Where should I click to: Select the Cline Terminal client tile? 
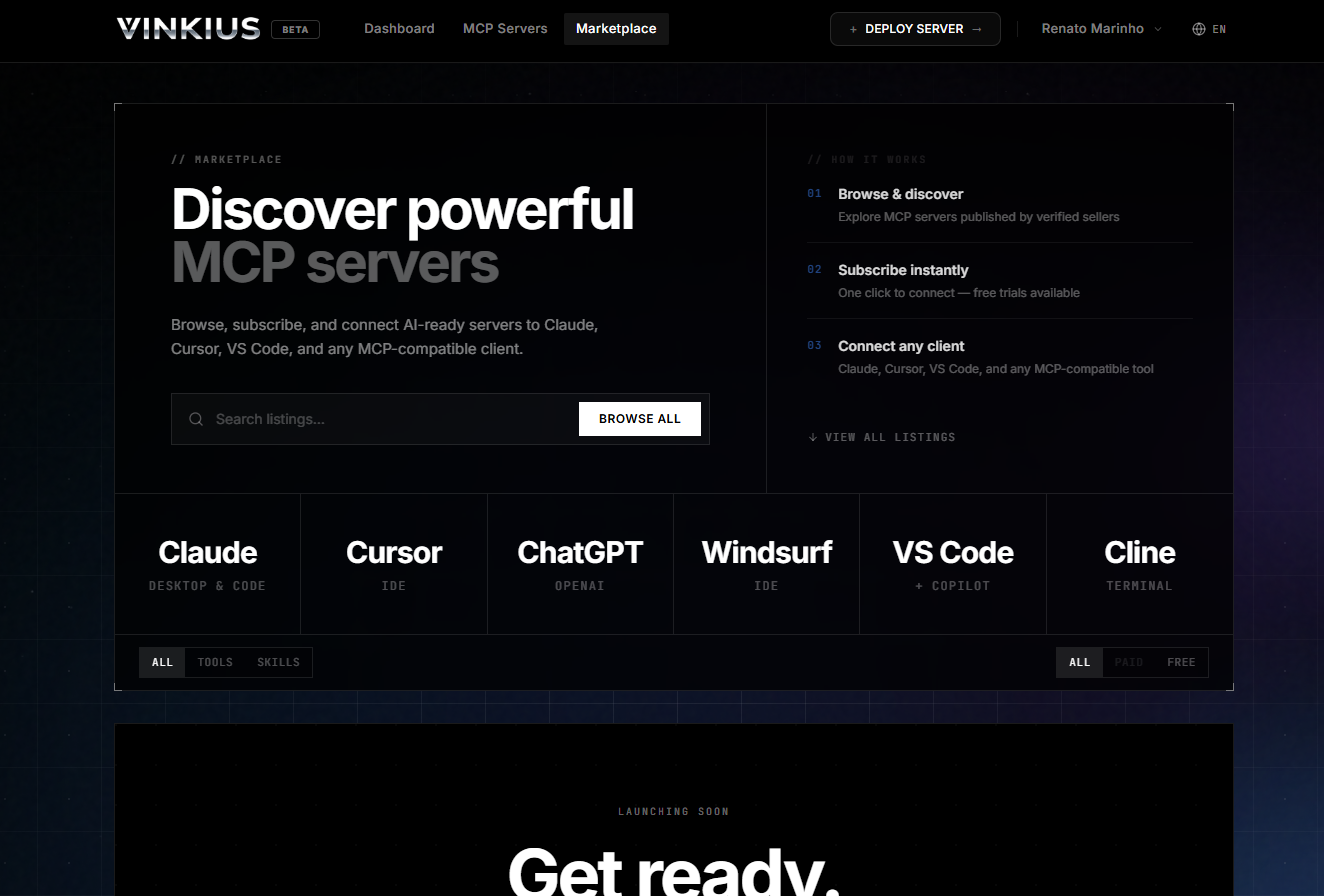click(1139, 563)
